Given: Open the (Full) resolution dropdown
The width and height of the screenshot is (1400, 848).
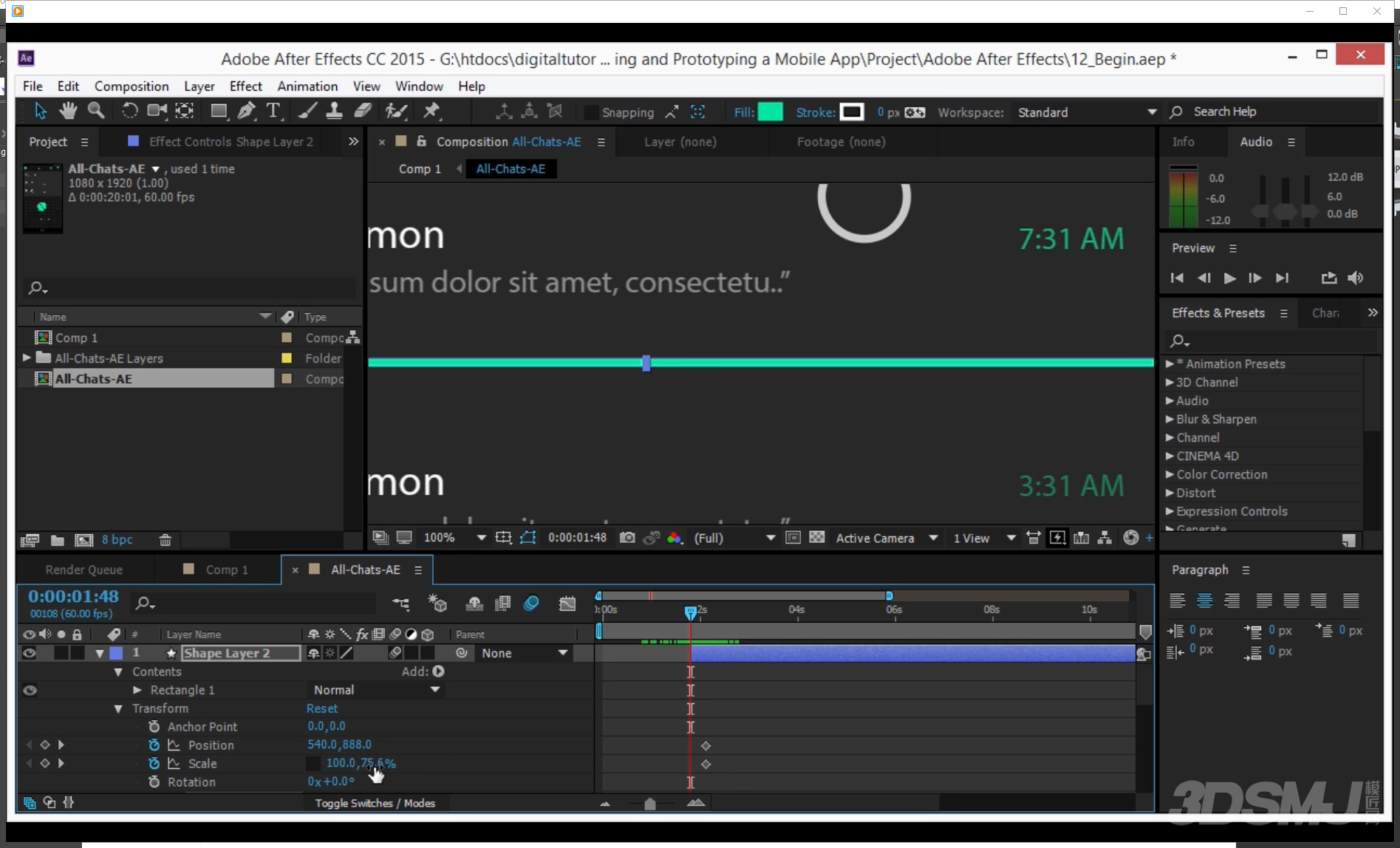Looking at the screenshot, I should pyautogui.click(x=734, y=538).
